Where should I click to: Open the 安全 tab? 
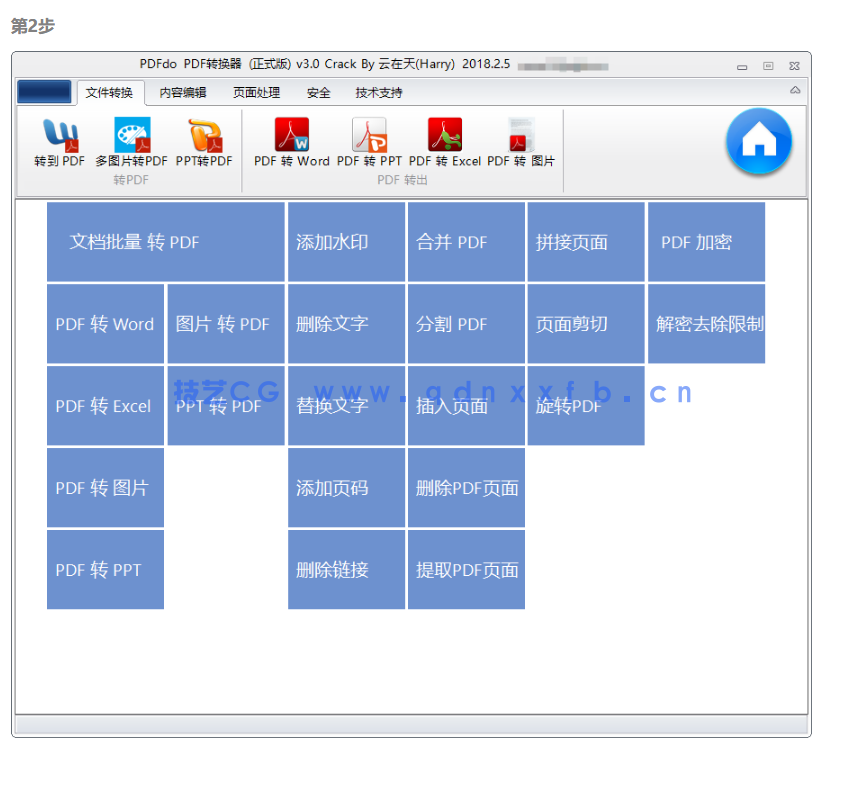pyautogui.click(x=318, y=91)
